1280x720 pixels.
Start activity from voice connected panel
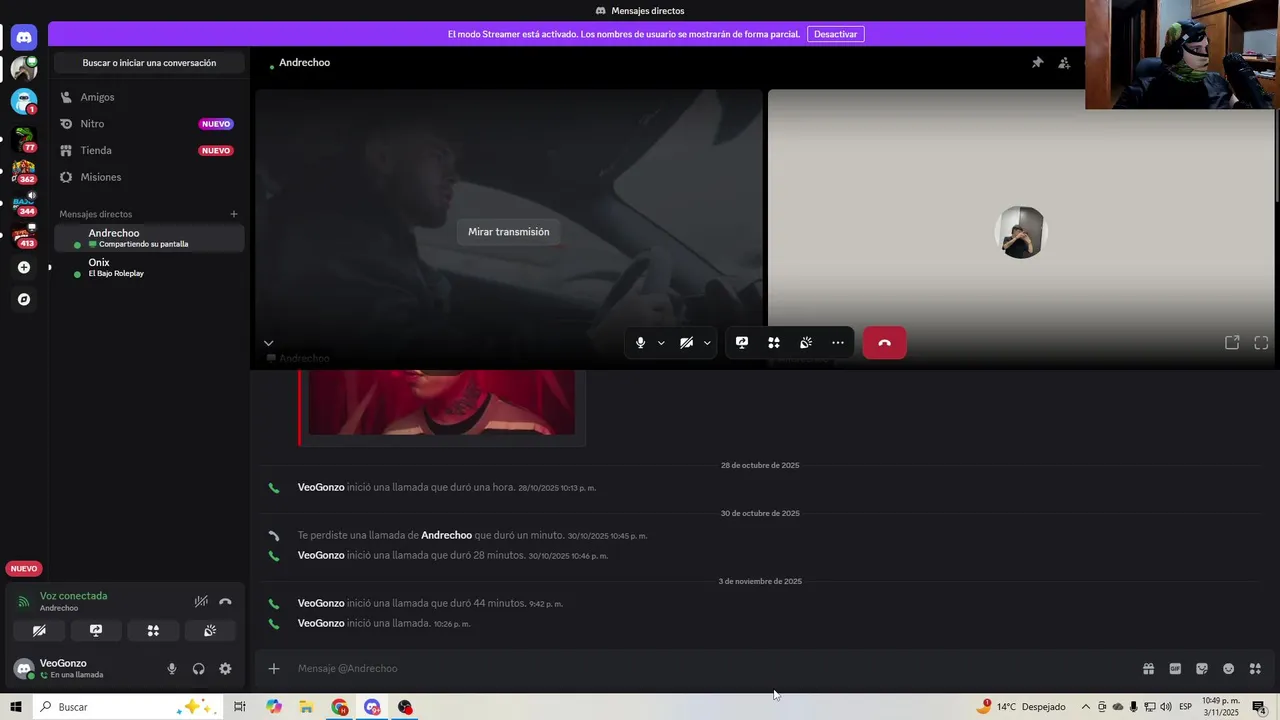(x=153, y=631)
